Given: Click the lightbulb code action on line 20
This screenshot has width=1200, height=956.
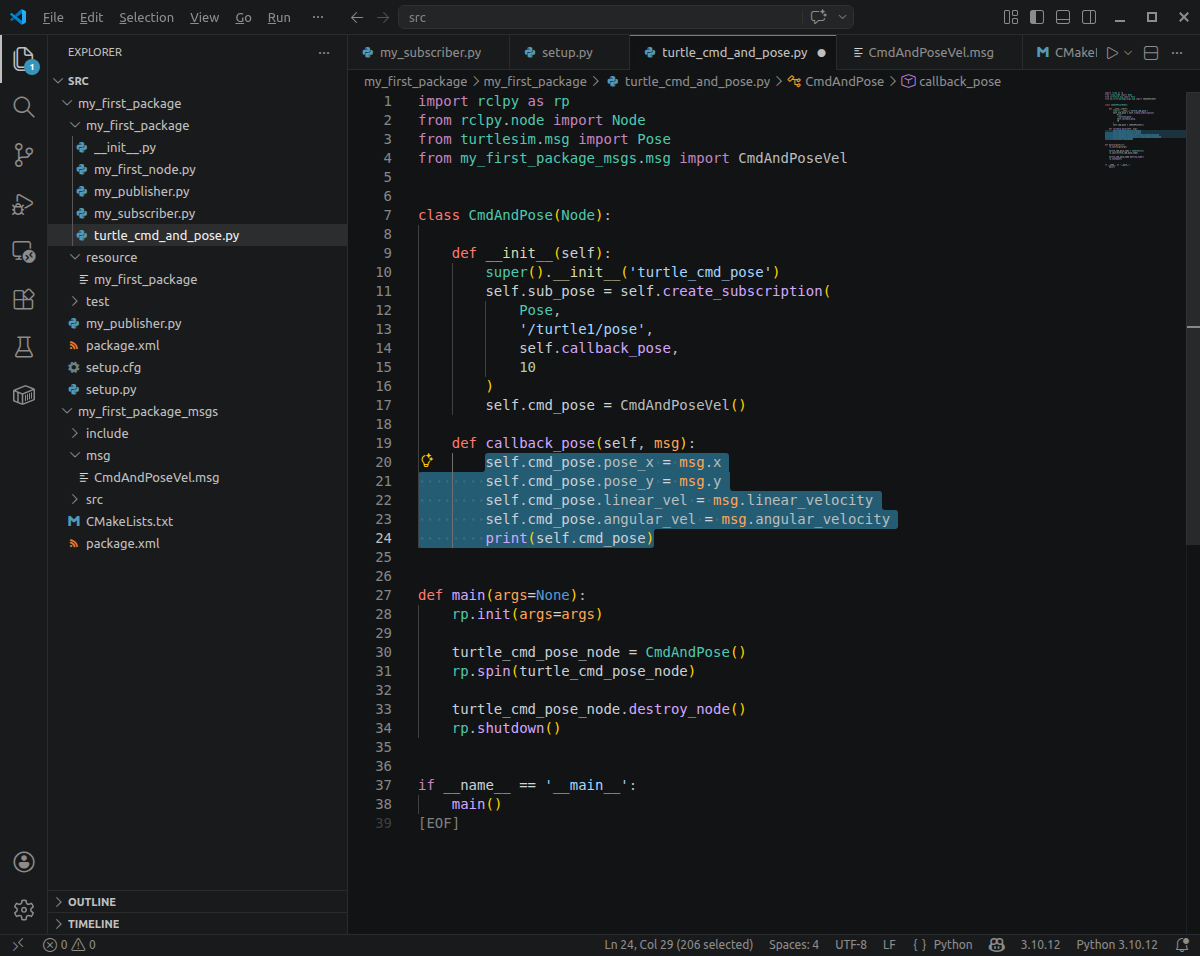Looking at the screenshot, I should pyautogui.click(x=427, y=461).
